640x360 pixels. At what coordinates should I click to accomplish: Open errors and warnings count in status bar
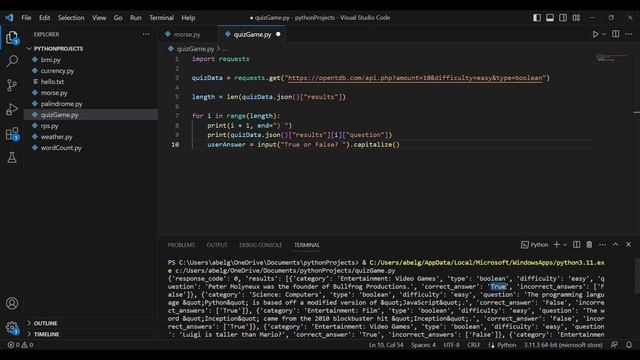pos(20,345)
